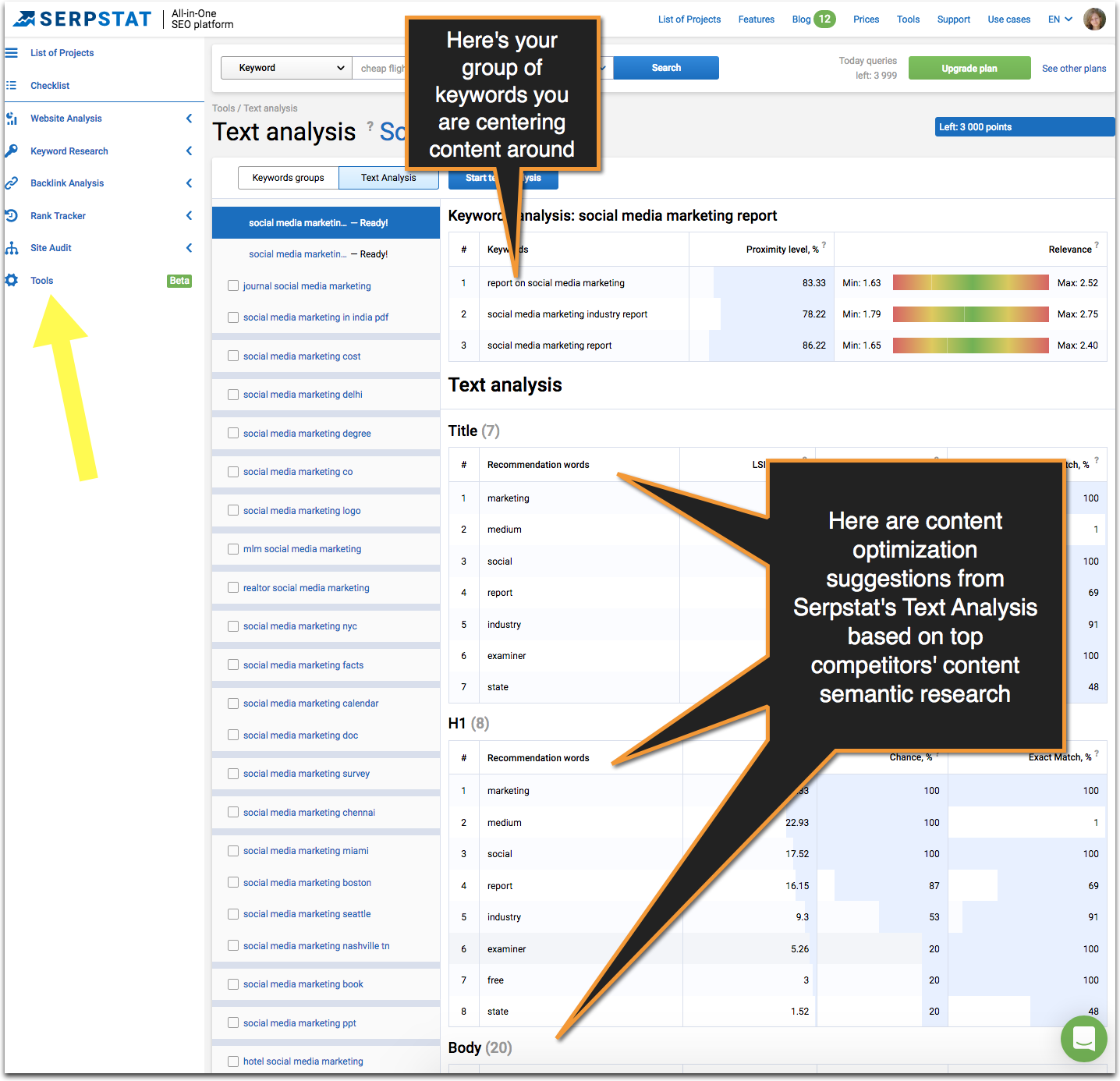
Task: Open Rank Tracker from the sidebar
Action: [57, 215]
